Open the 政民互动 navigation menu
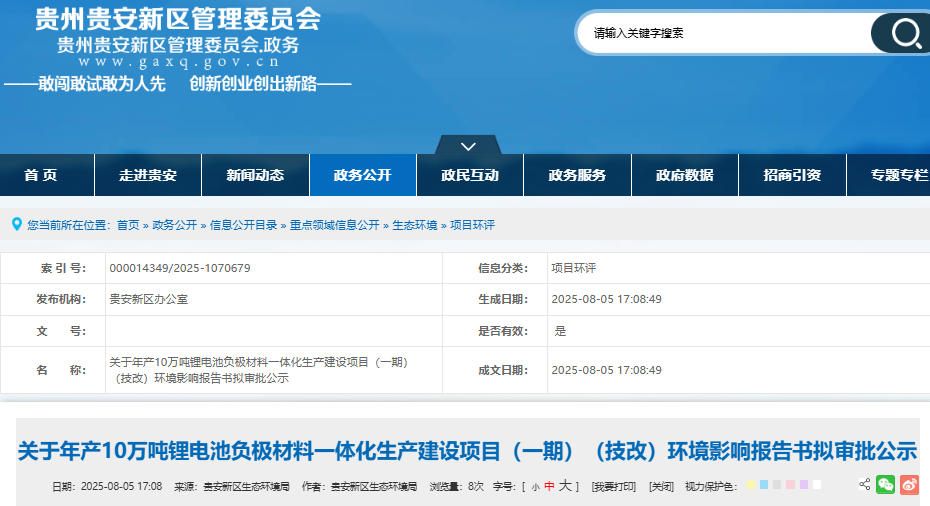This screenshot has width=930, height=506. pos(470,175)
